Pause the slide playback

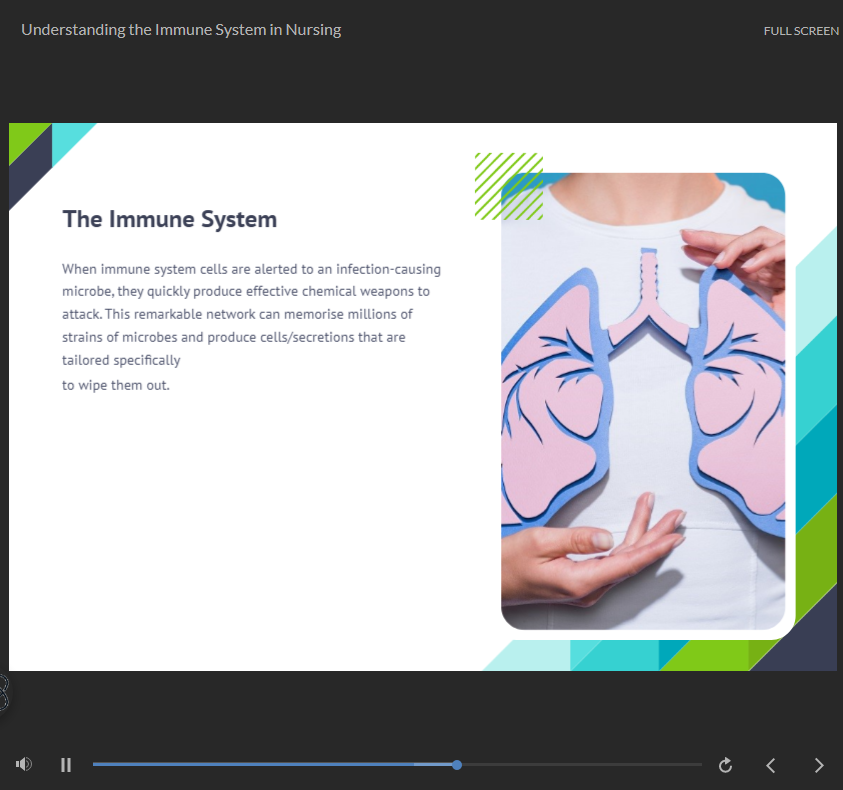coord(66,765)
